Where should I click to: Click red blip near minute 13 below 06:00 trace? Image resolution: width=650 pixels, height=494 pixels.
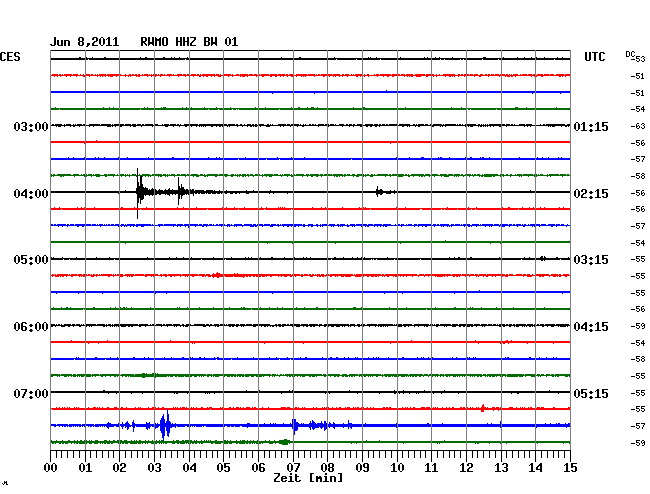pyautogui.click(x=506, y=342)
